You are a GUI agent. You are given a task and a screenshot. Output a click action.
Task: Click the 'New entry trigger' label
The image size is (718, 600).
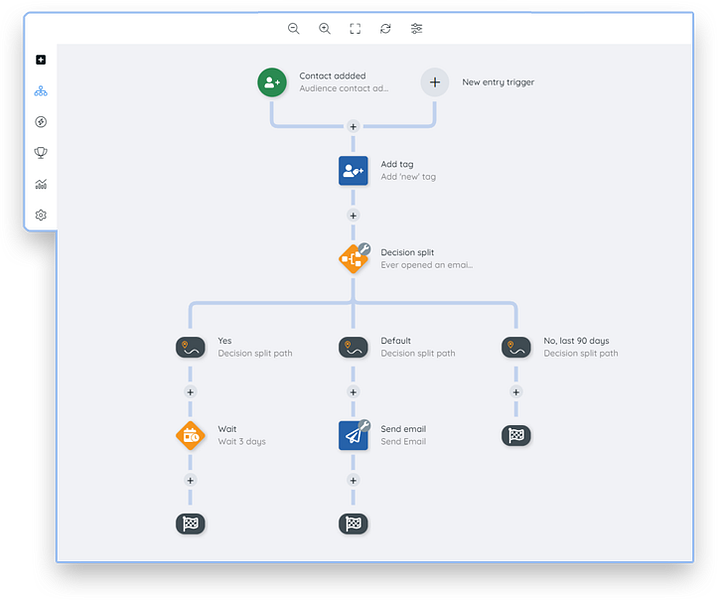(498, 82)
